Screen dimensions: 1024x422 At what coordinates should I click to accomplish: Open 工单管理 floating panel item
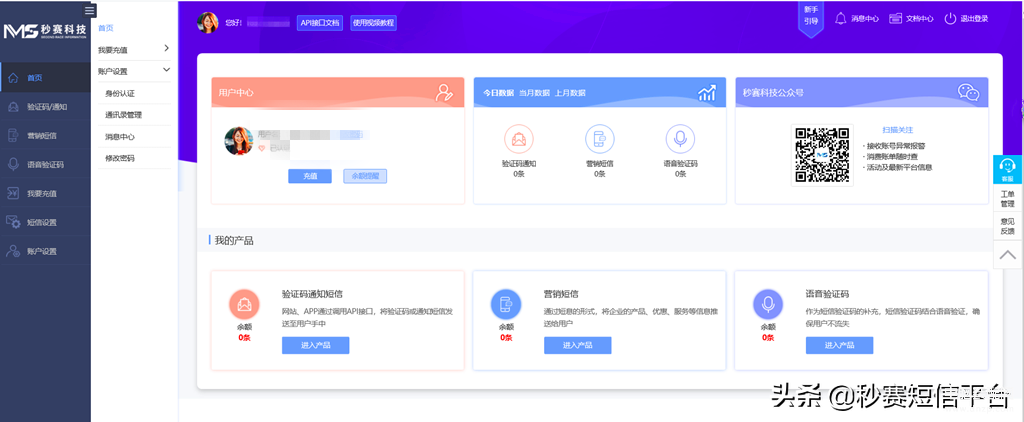(1008, 199)
